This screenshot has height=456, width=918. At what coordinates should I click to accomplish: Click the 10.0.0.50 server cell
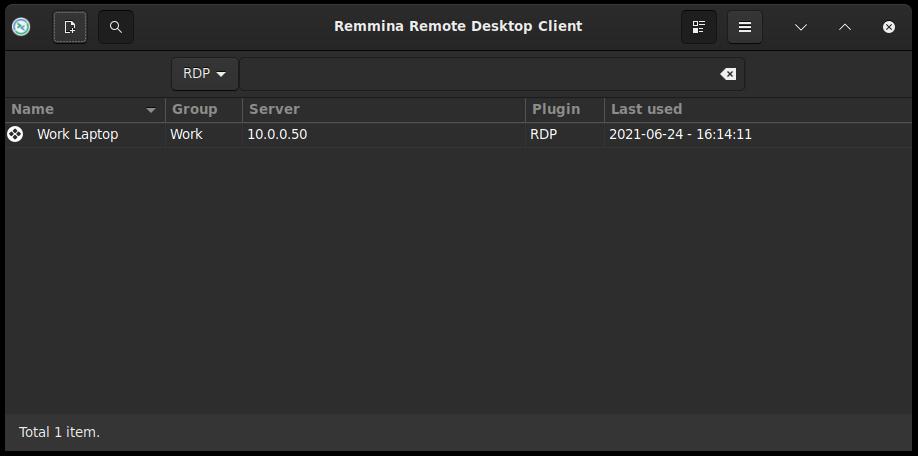pyautogui.click(x=277, y=135)
